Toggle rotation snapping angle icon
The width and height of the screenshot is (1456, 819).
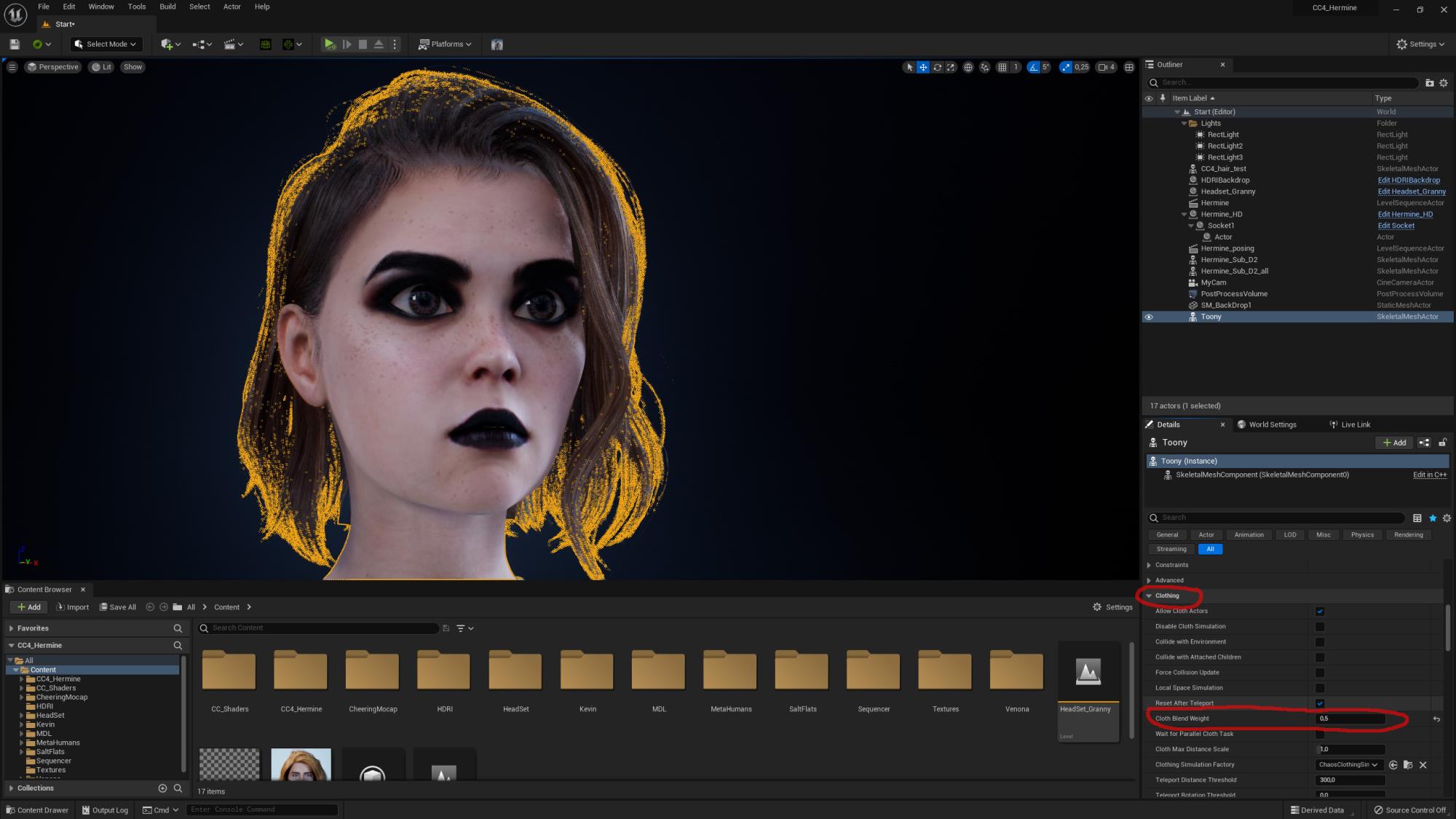[1033, 67]
